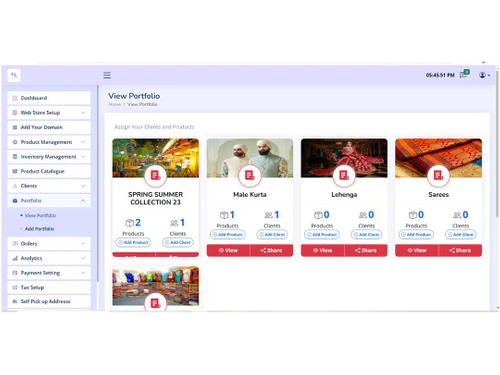This screenshot has width=500, height=375.
Task: Click the red document icon on Spring Summer card
Action: tap(155, 175)
